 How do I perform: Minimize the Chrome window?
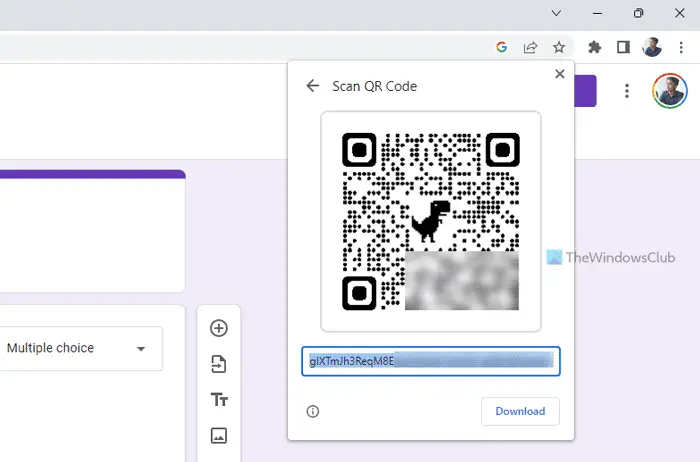pyautogui.click(x=597, y=13)
